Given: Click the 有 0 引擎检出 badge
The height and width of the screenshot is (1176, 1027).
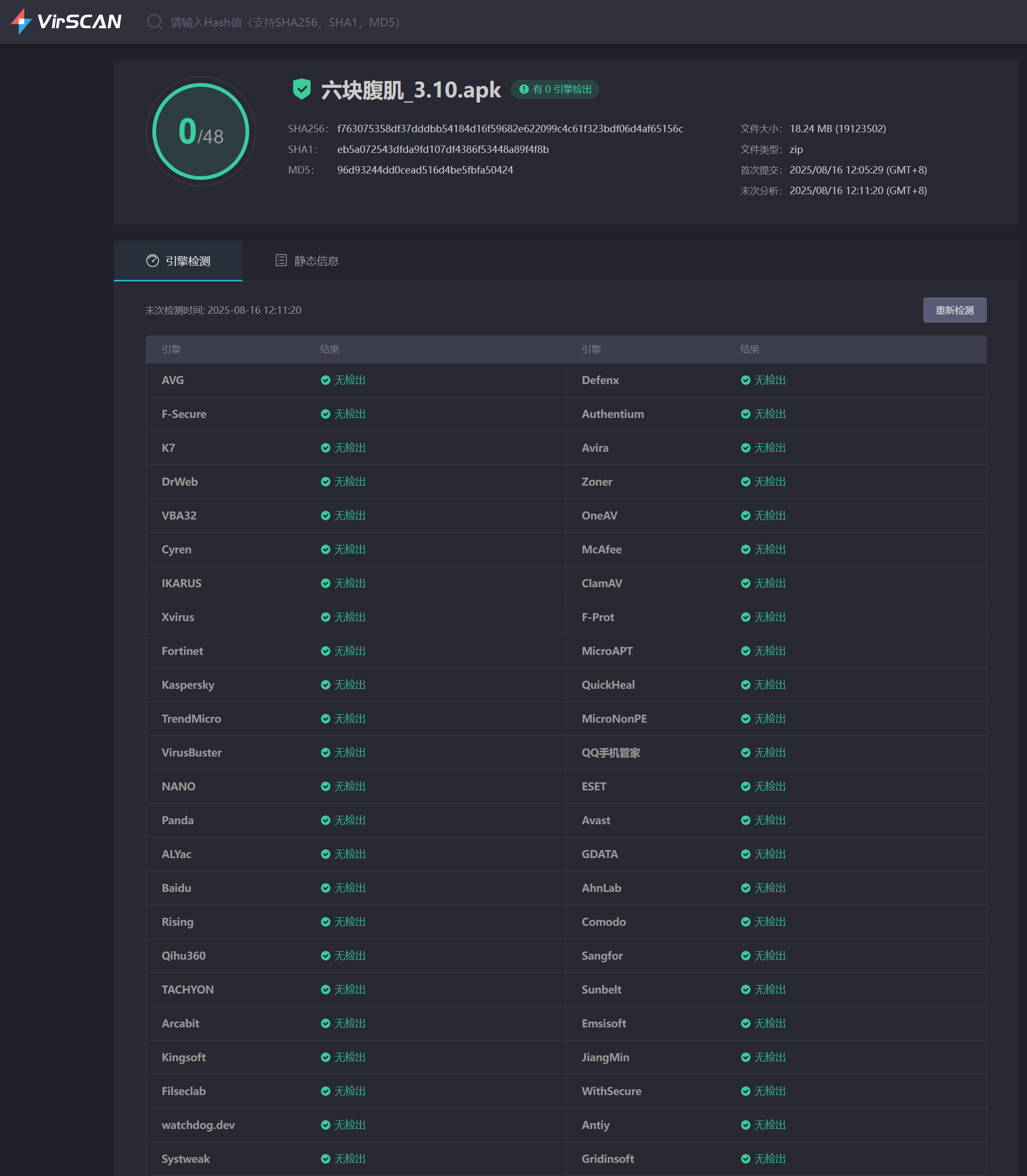Looking at the screenshot, I should [x=555, y=89].
